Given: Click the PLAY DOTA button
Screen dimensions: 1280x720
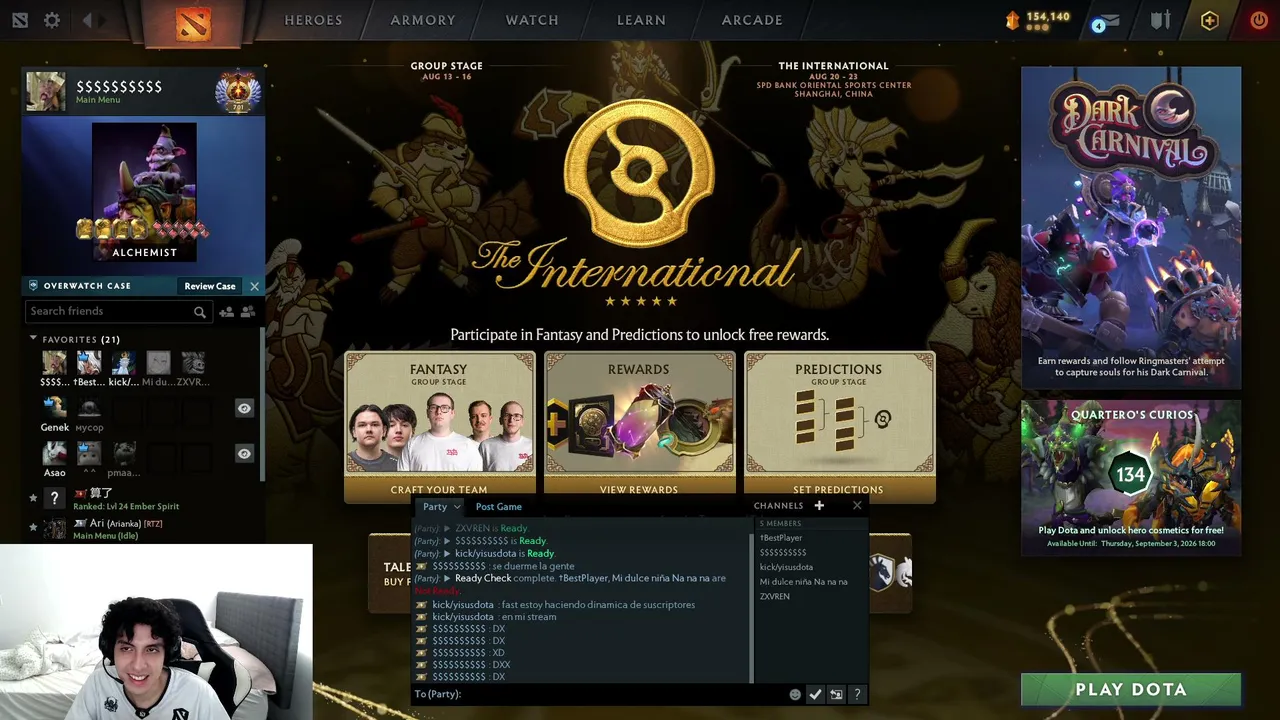Looking at the screenshot, I should [1131, 690].
